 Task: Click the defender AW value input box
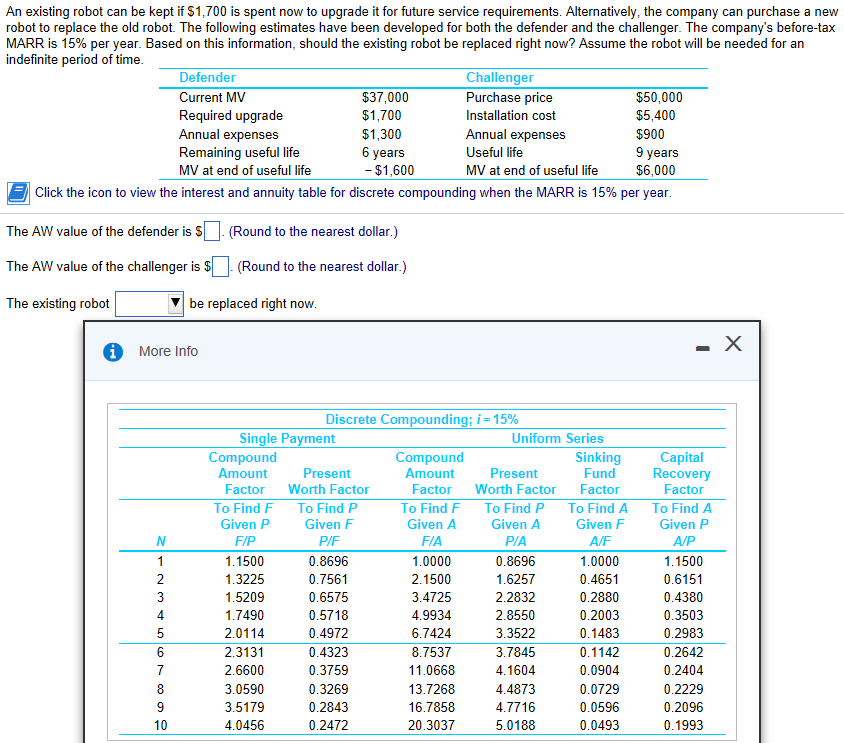[210, 231]
